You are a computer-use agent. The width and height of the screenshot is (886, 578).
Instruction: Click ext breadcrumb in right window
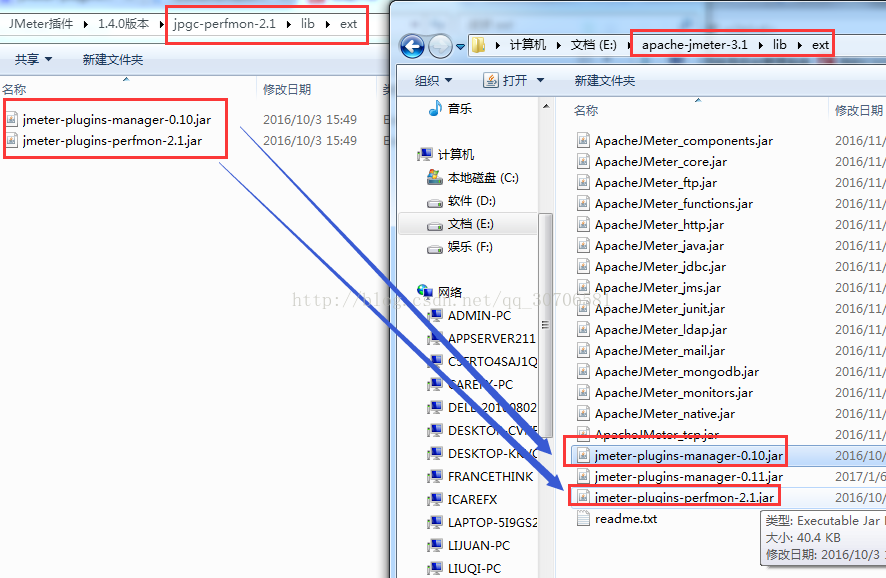[820, 45]
